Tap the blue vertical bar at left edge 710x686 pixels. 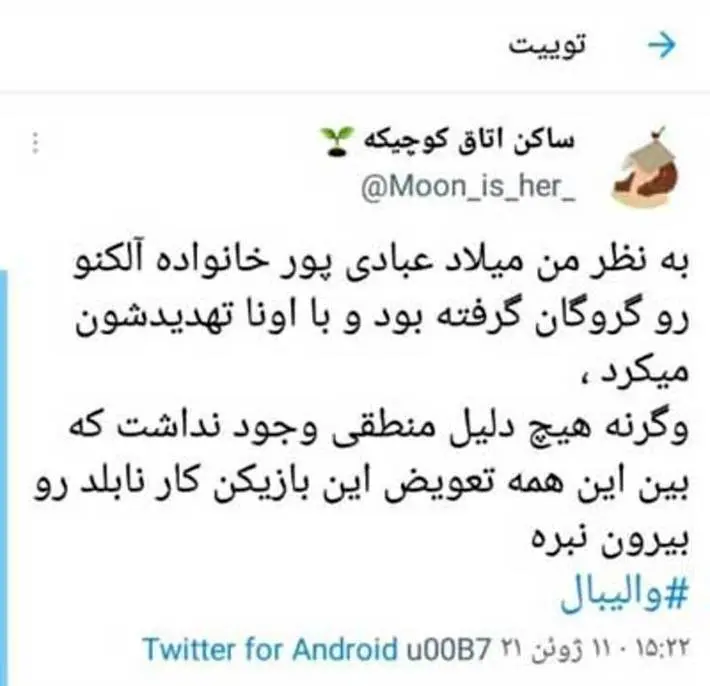click(4, 477)
